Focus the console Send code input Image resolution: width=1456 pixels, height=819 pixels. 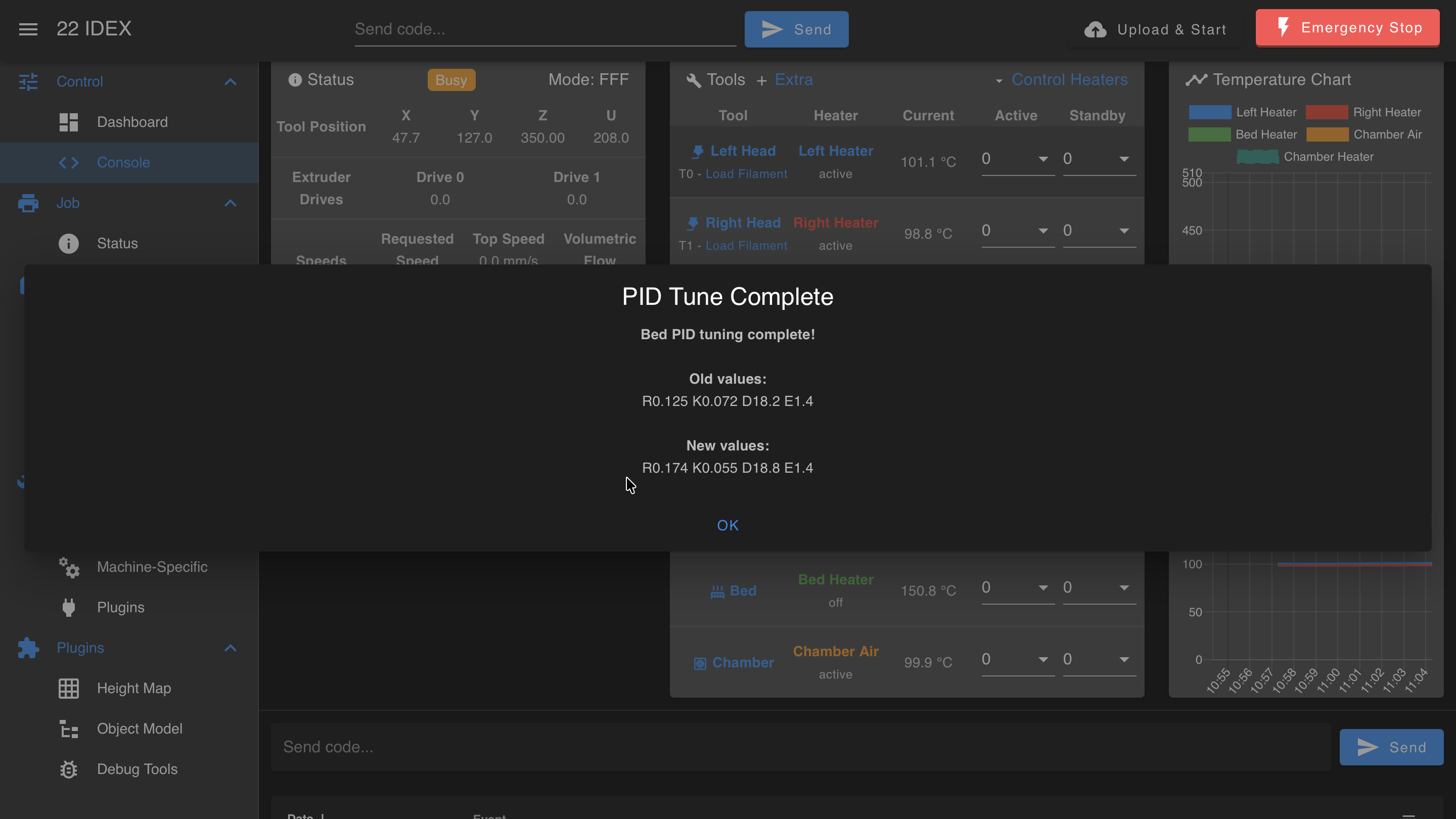(801, 747)
